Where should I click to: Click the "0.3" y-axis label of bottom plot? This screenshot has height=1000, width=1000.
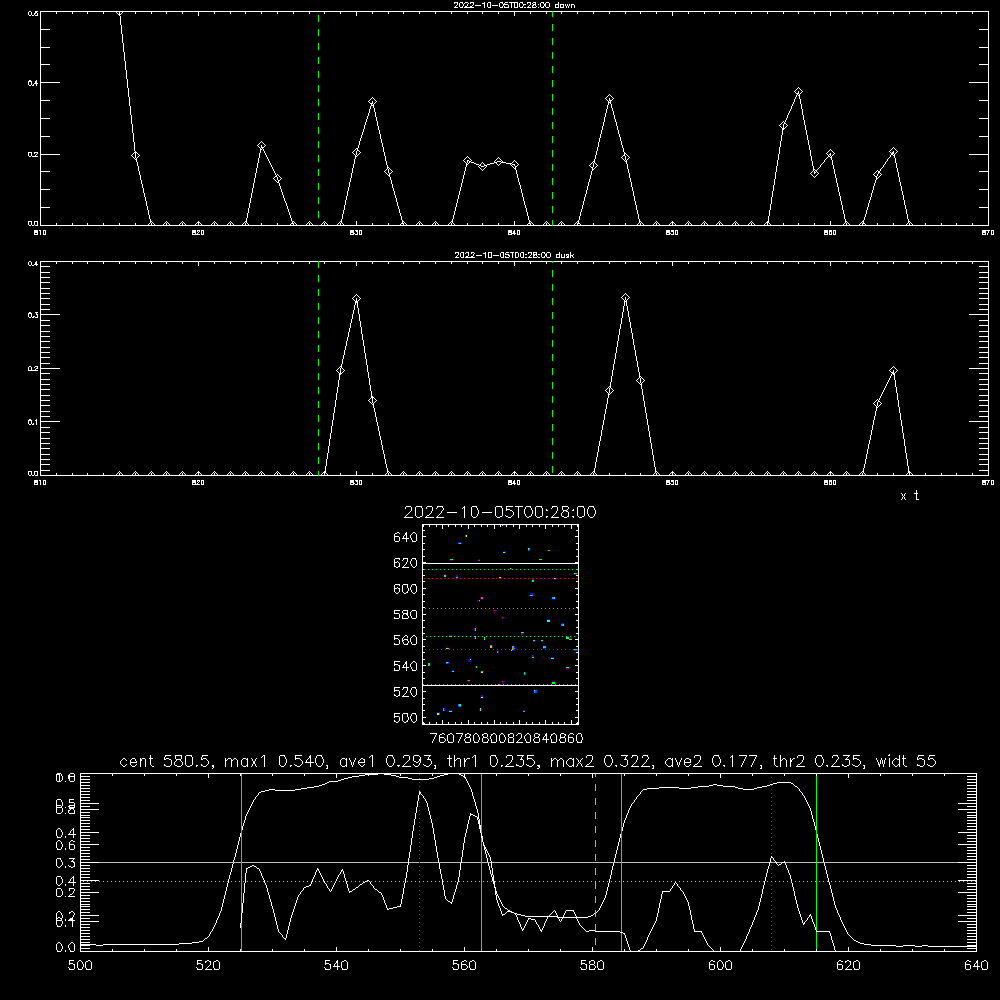(x=66, y=862)
